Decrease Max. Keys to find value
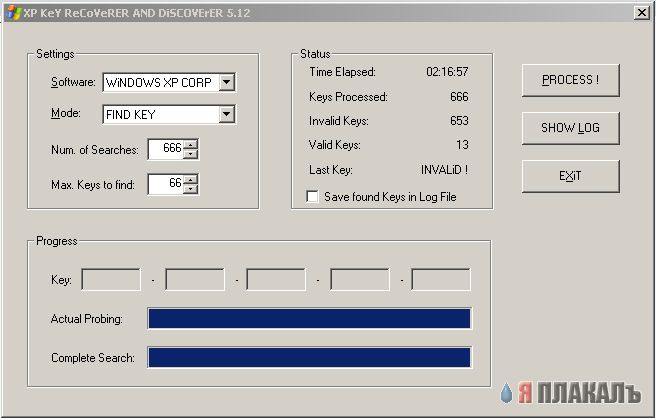656x418 pixels. [190, 189]
